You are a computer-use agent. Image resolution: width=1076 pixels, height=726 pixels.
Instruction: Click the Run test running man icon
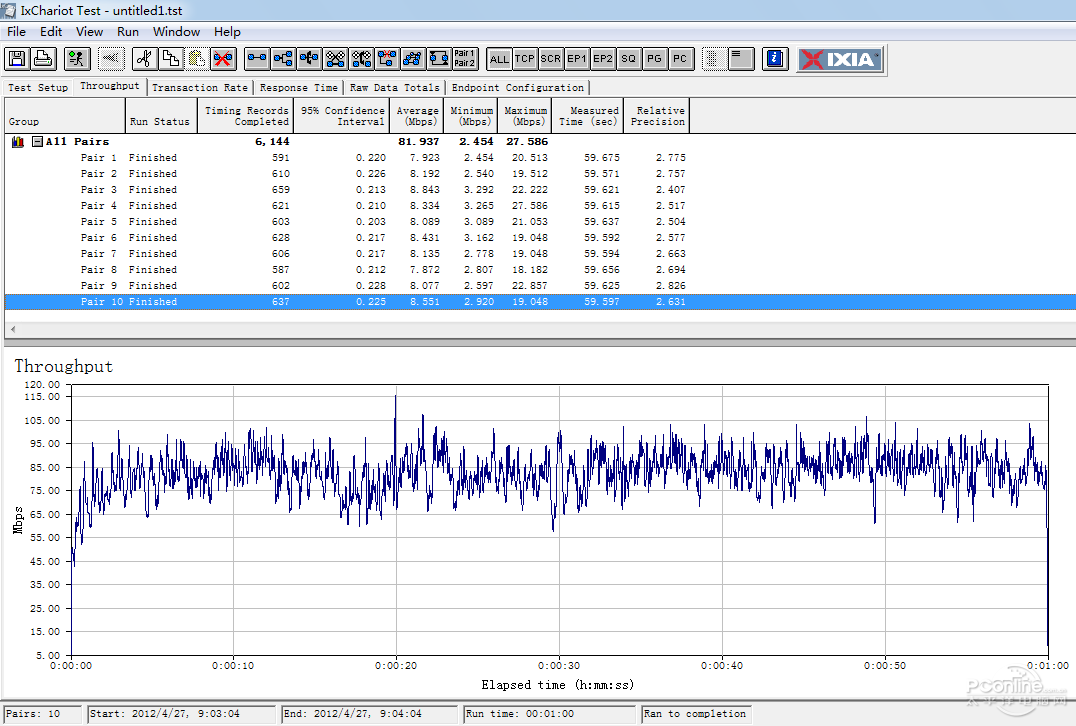[77, 59]
